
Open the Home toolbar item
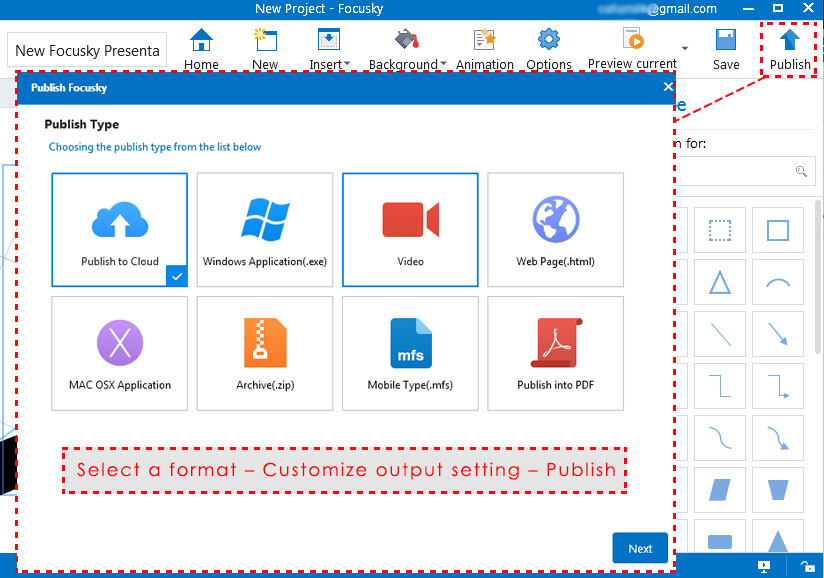201,49
